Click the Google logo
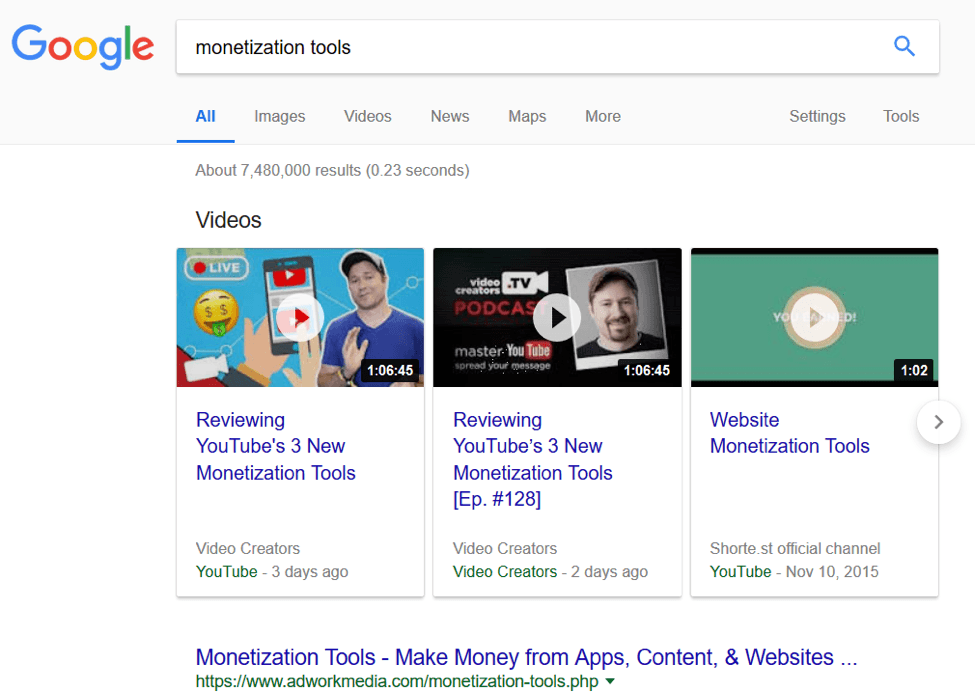The width and height of the screenshot is (975, 692). [83, 46]
